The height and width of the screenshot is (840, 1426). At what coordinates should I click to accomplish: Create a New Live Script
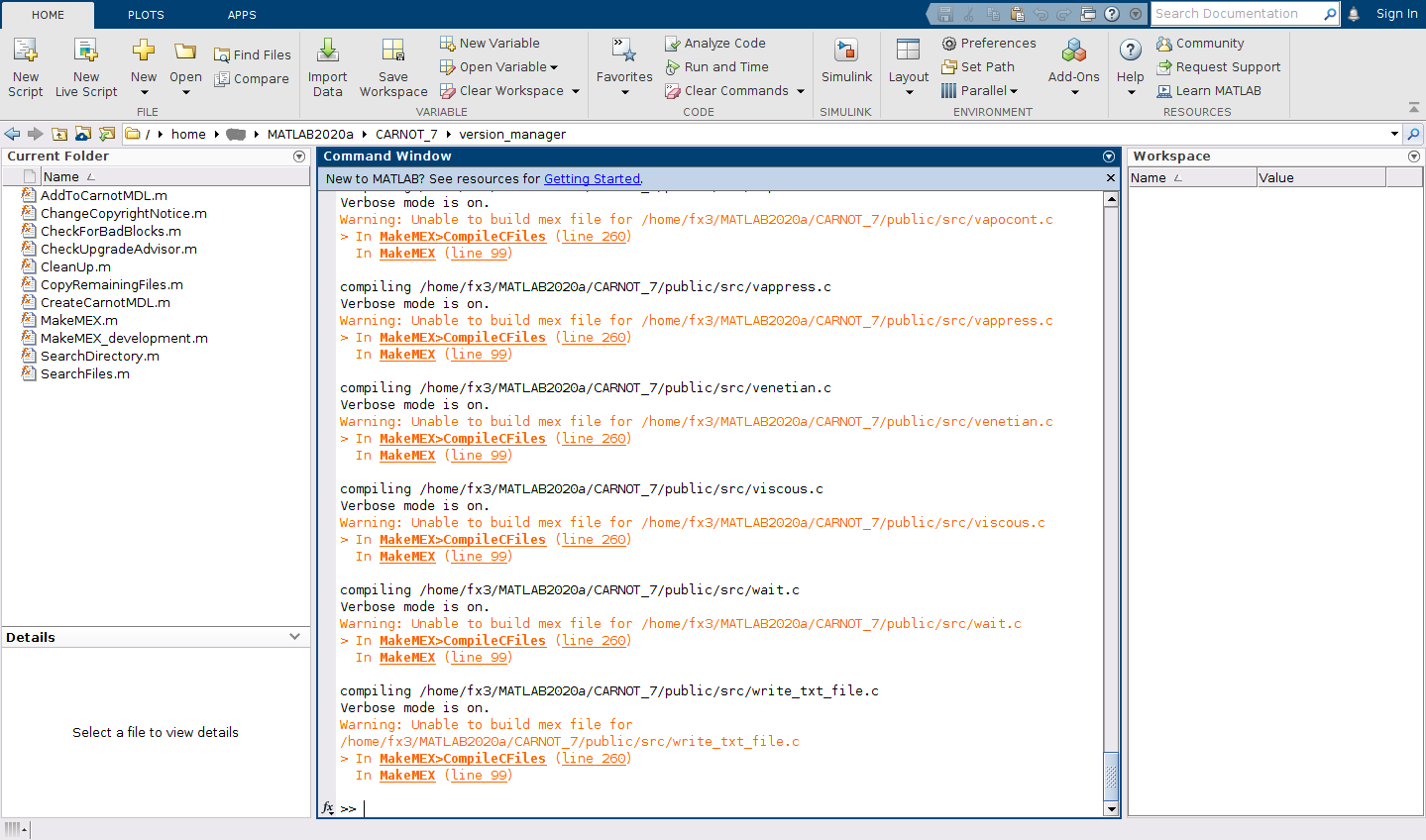click(x=86, y=51)
